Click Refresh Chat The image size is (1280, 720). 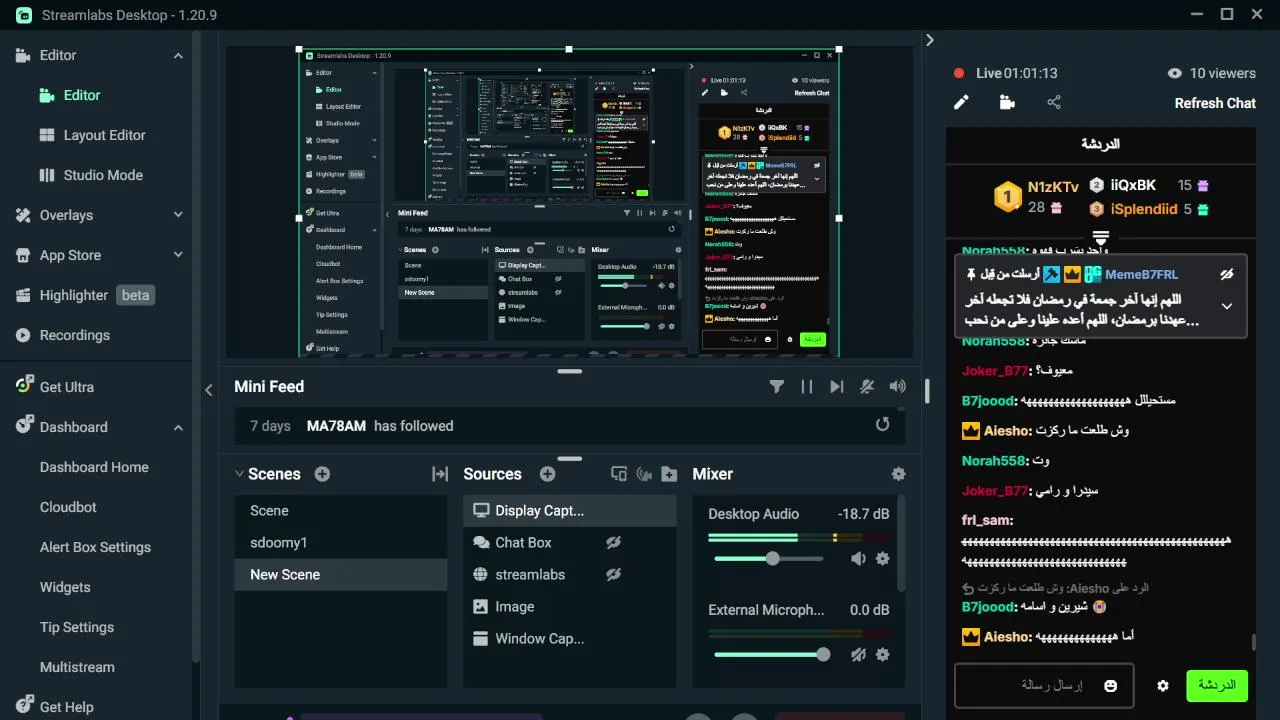[1215, 103]
